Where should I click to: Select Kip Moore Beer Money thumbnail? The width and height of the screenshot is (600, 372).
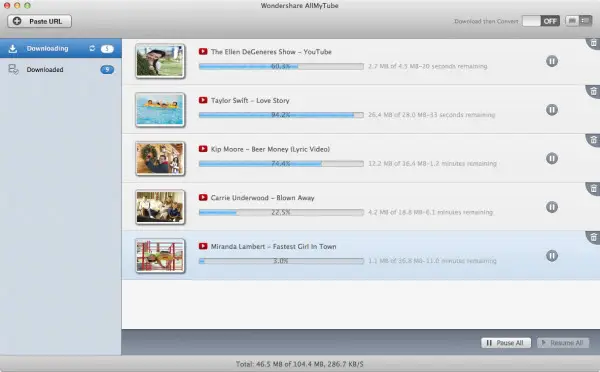[160, 158]
